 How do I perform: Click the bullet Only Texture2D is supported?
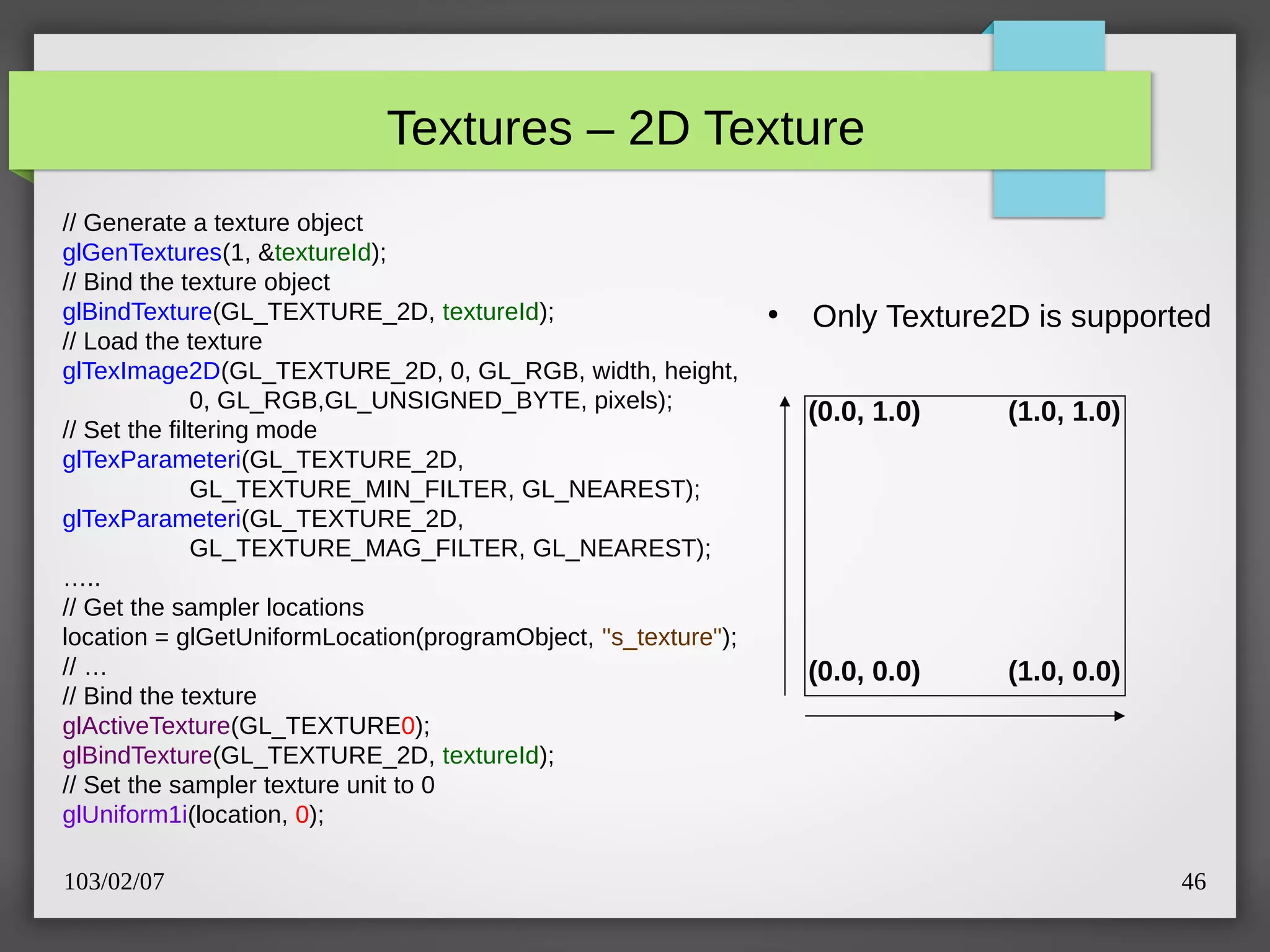(1011, 316)
